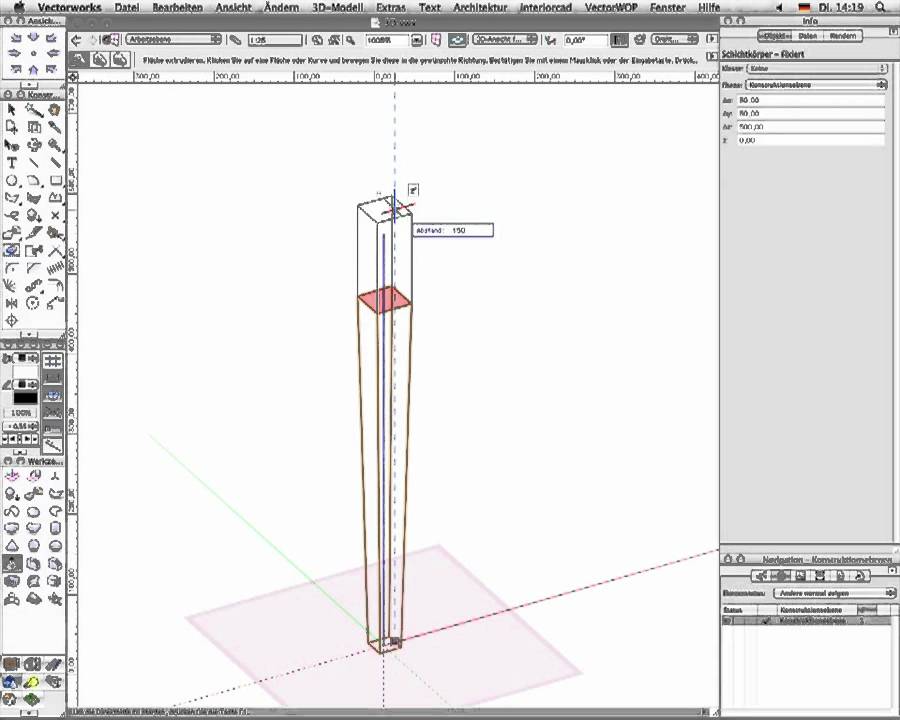Select the mirror tool
The image size is (900, 720).
click(11, 303)
